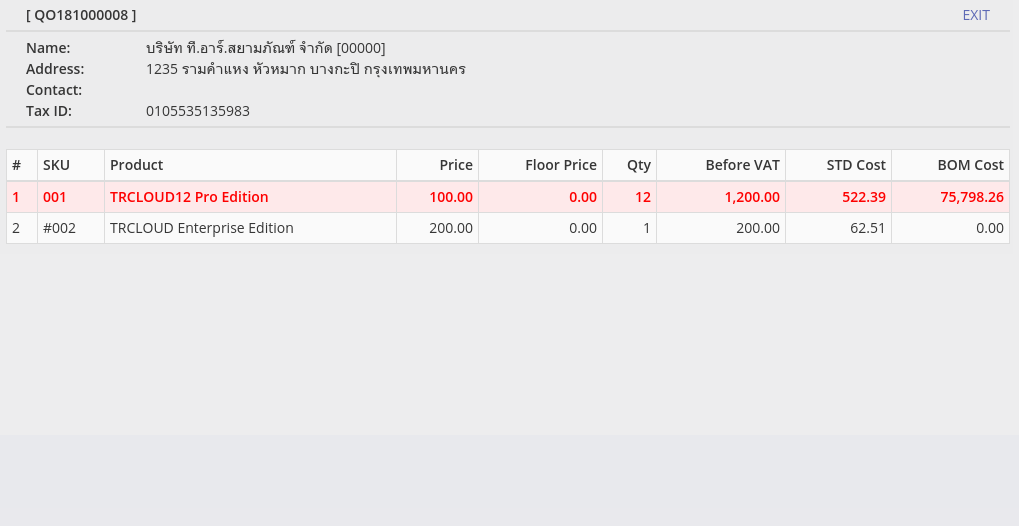1019x526 pixels.
Task: Select the TRCLOUD Enterprise Edition row
Action: coord(201,228)
